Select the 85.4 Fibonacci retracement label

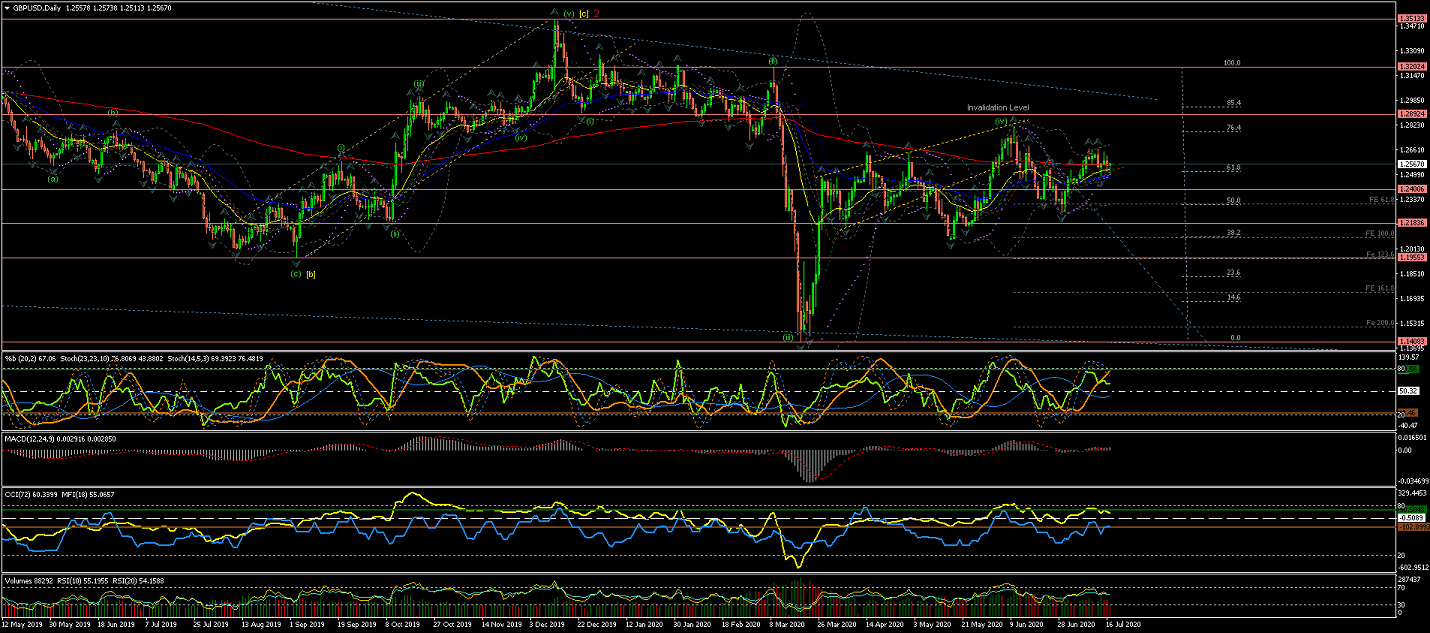pyautogui.click(x=1232, y=103)
